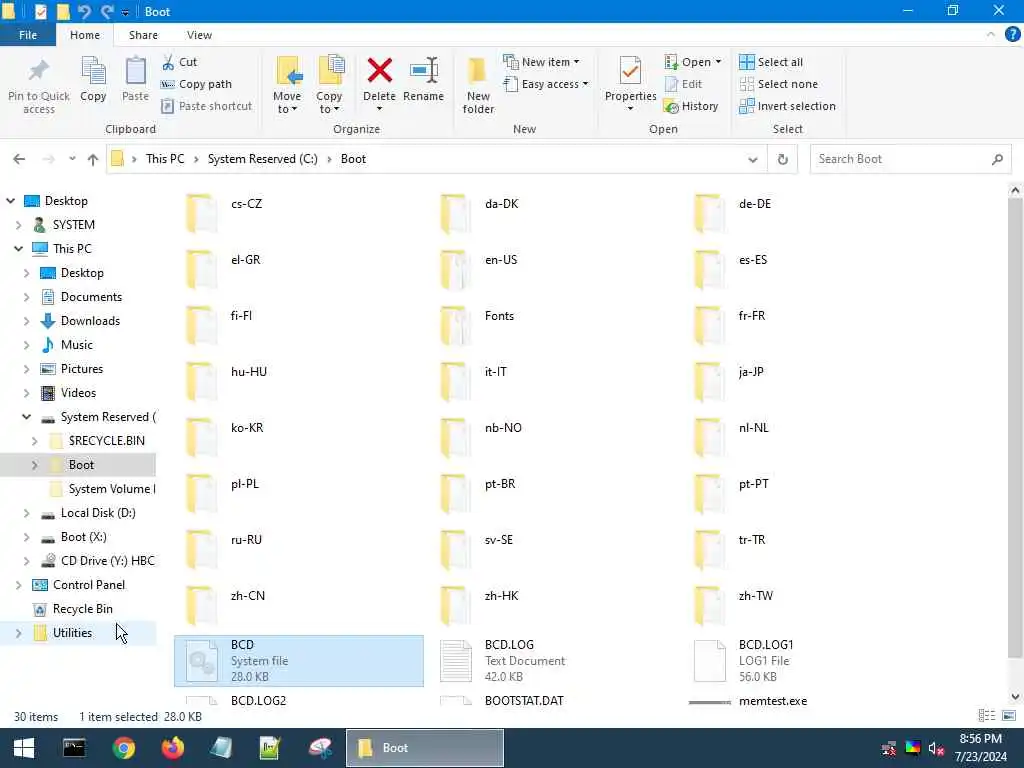The height and width of the screenshot is (768, 1024).
Task: Switch to Details view in status bar
Action: point(987,716)
